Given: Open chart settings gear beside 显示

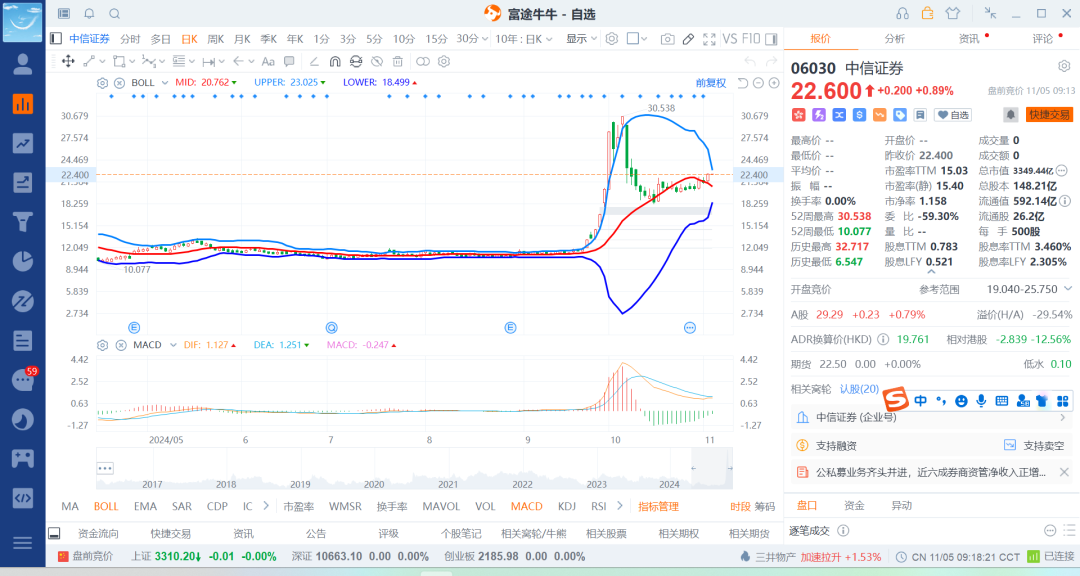Looking at the screenshot, I should pos(612,39).
